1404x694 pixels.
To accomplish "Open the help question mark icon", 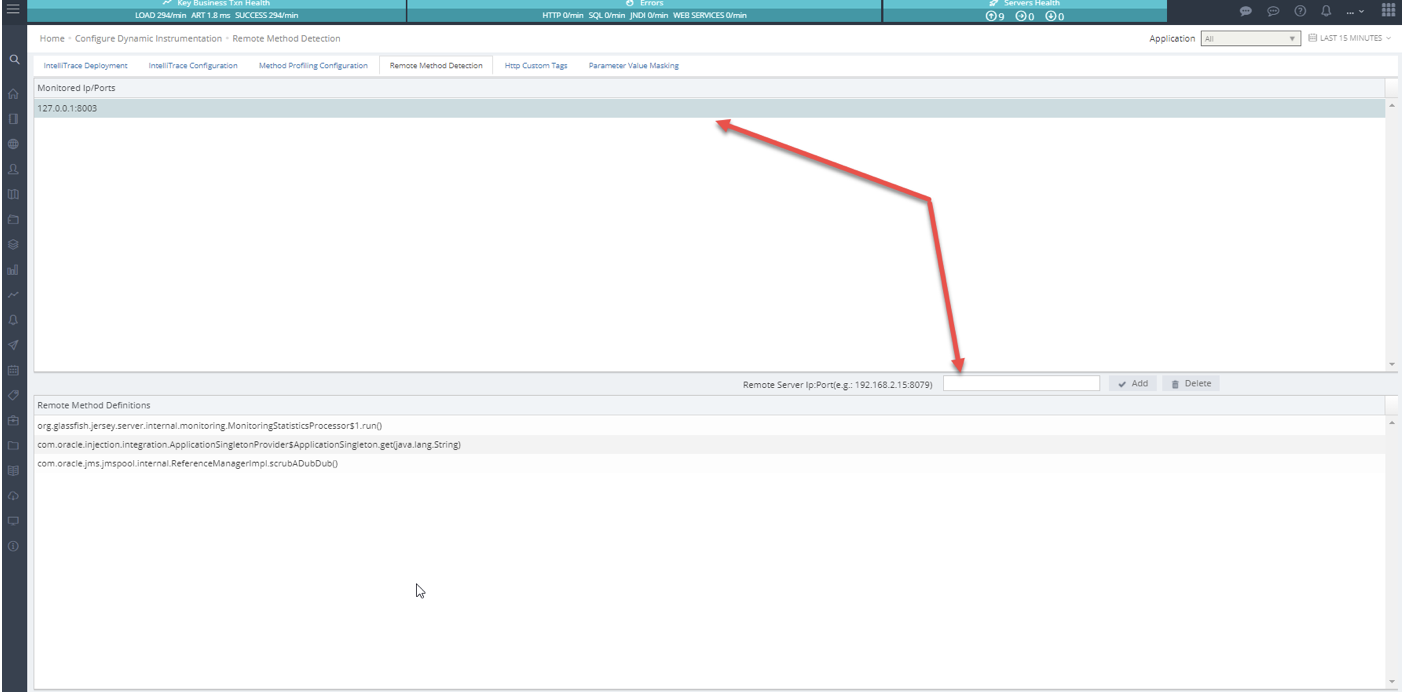I will [x=1300, y=11].
